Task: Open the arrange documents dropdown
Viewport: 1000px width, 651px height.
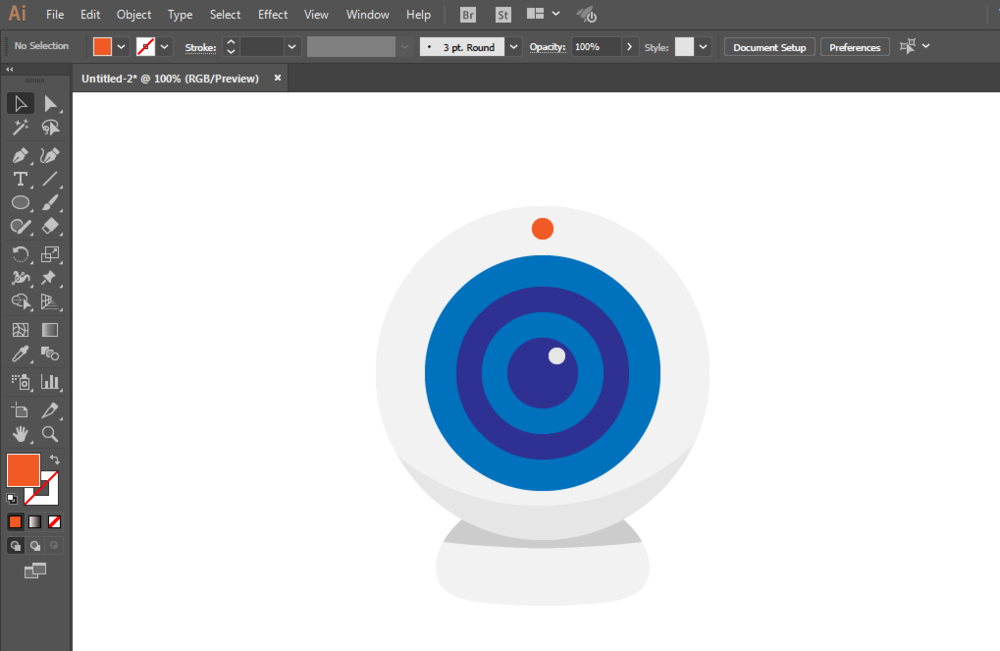Action: pyautogui.click(x=556, y=13)
